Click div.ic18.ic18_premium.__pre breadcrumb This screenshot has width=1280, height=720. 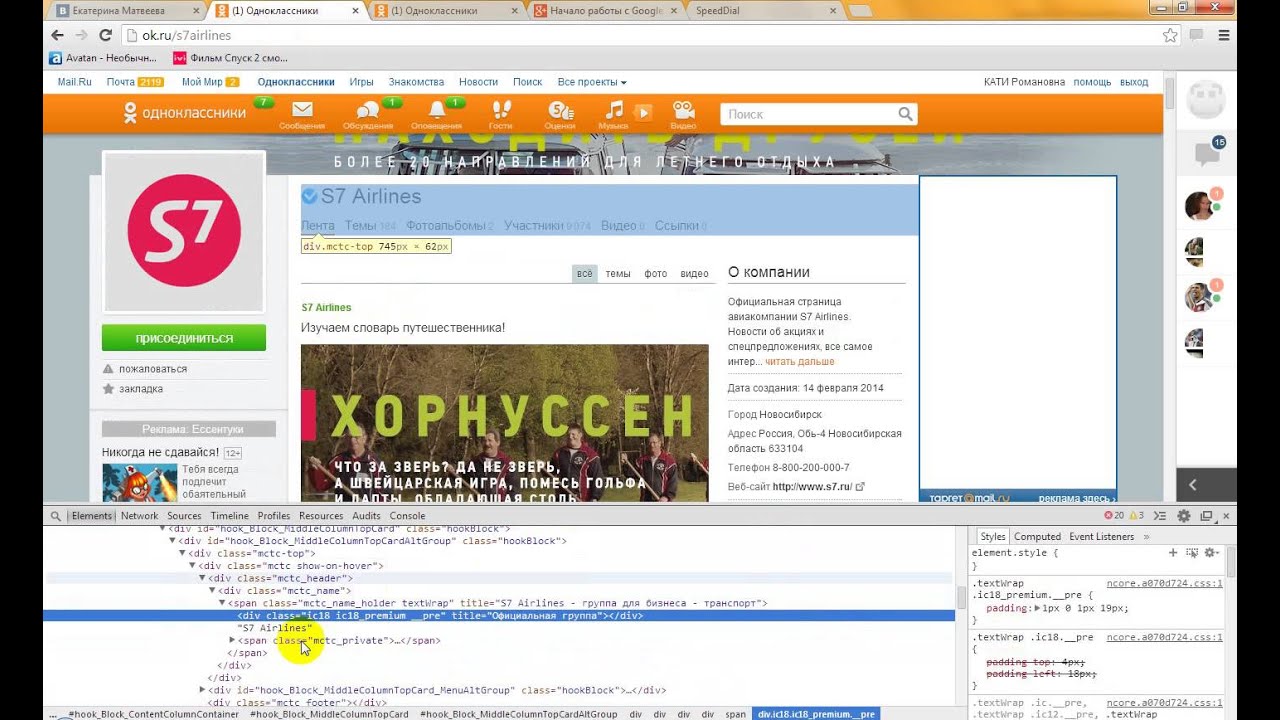[x=816, y=714]
